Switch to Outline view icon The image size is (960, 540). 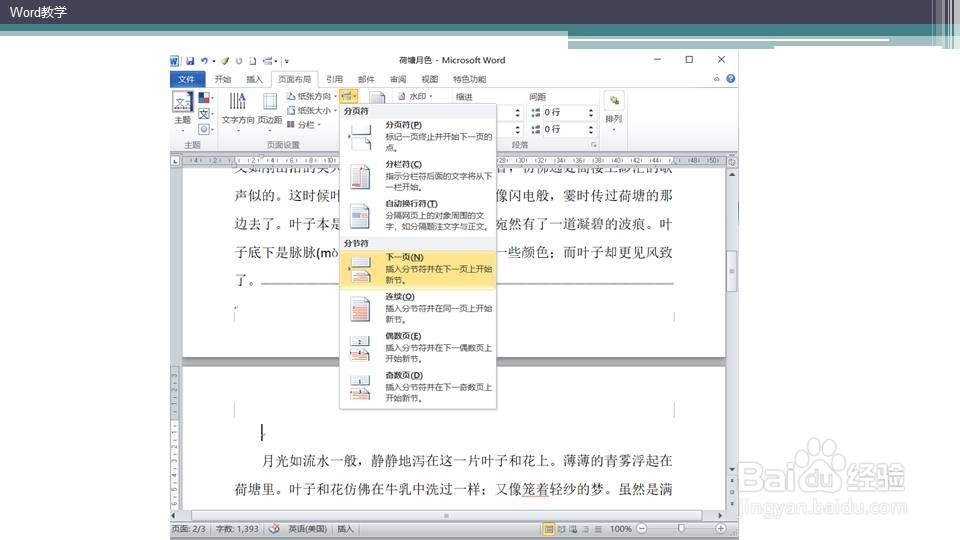click(x=586, y=529)
